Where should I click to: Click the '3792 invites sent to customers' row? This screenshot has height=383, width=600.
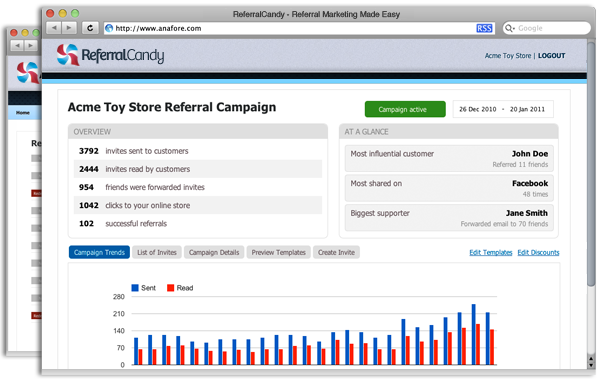point(198,151)
